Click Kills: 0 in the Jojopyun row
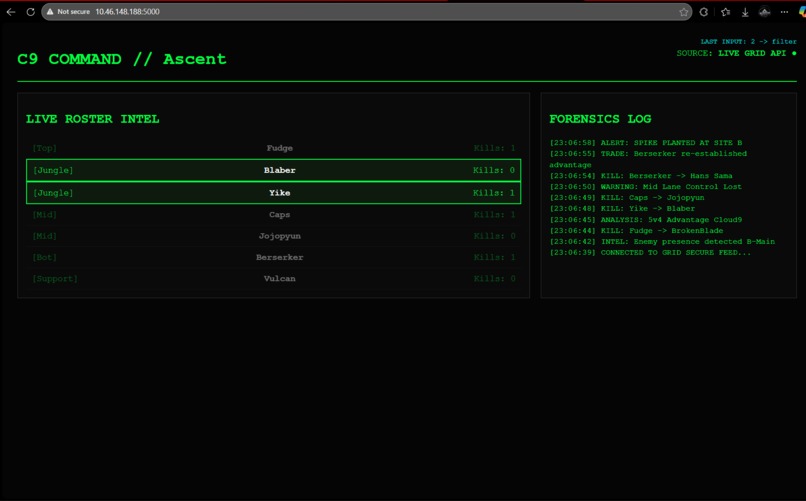The width and height of the screenshot is (806, 501). [x=494, y=236]
